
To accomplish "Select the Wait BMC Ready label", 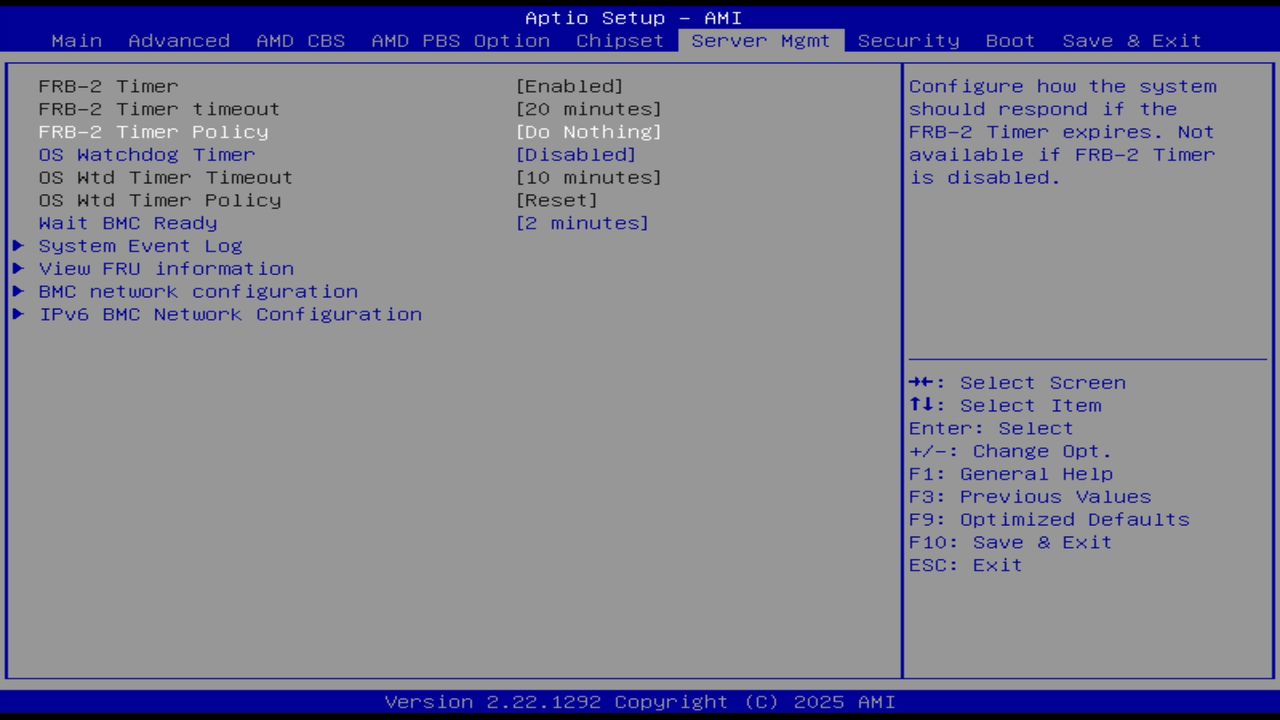I will pos(128,223).
